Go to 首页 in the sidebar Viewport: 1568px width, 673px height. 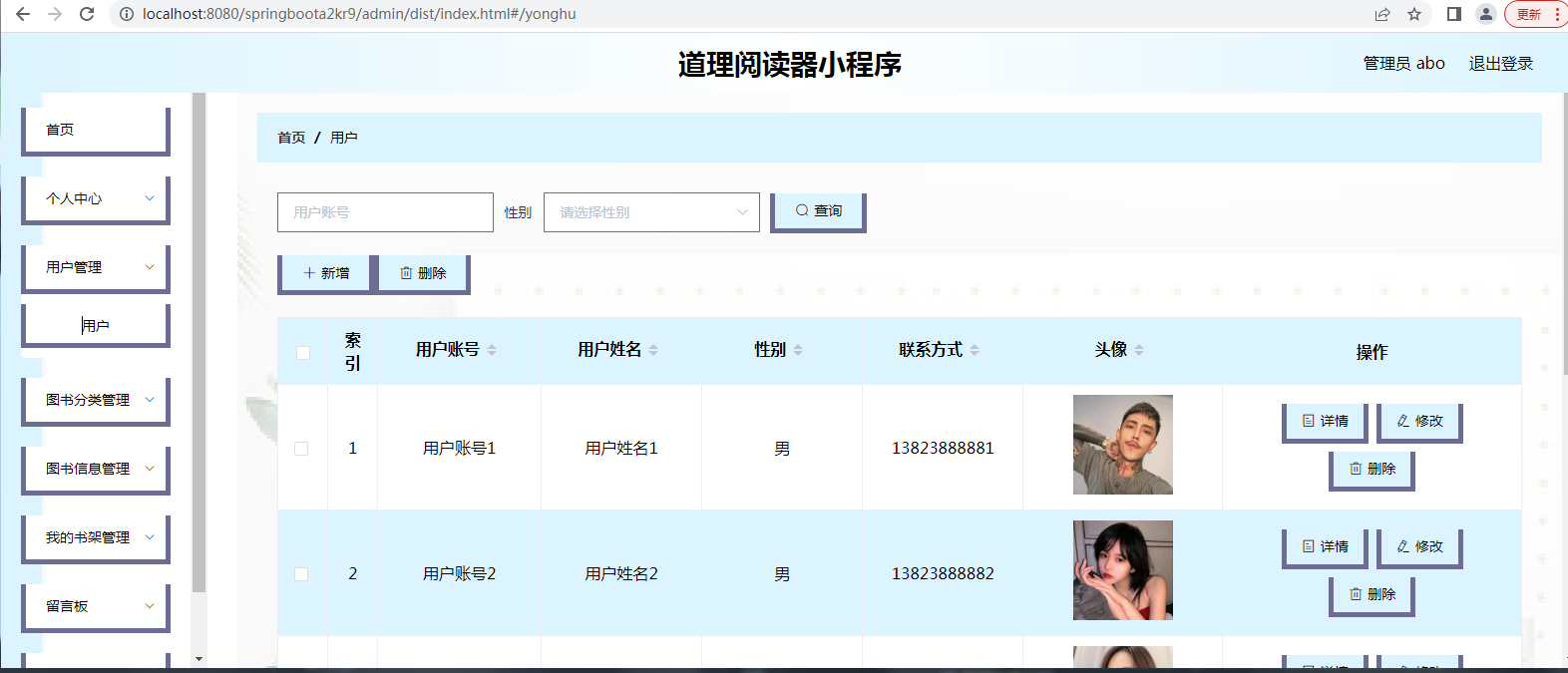(96, 130)
